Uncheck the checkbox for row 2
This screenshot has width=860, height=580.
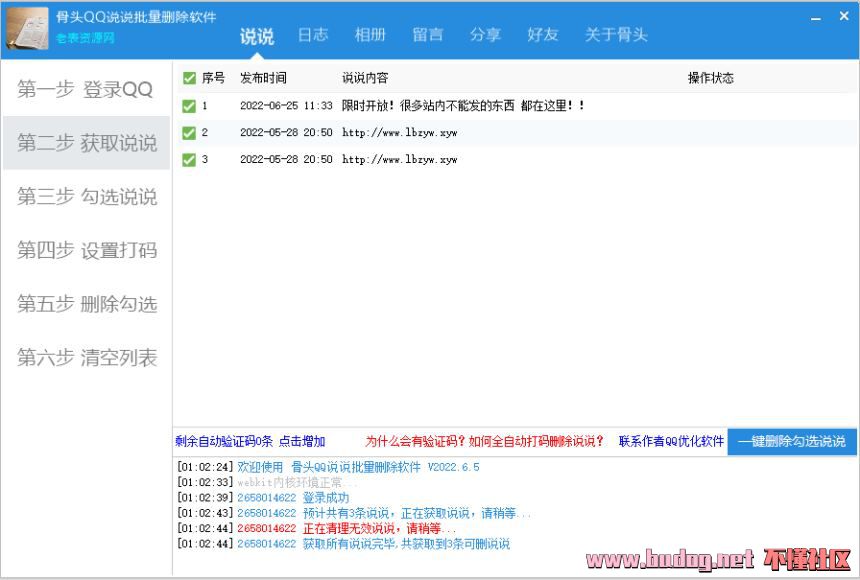(189, 133)
